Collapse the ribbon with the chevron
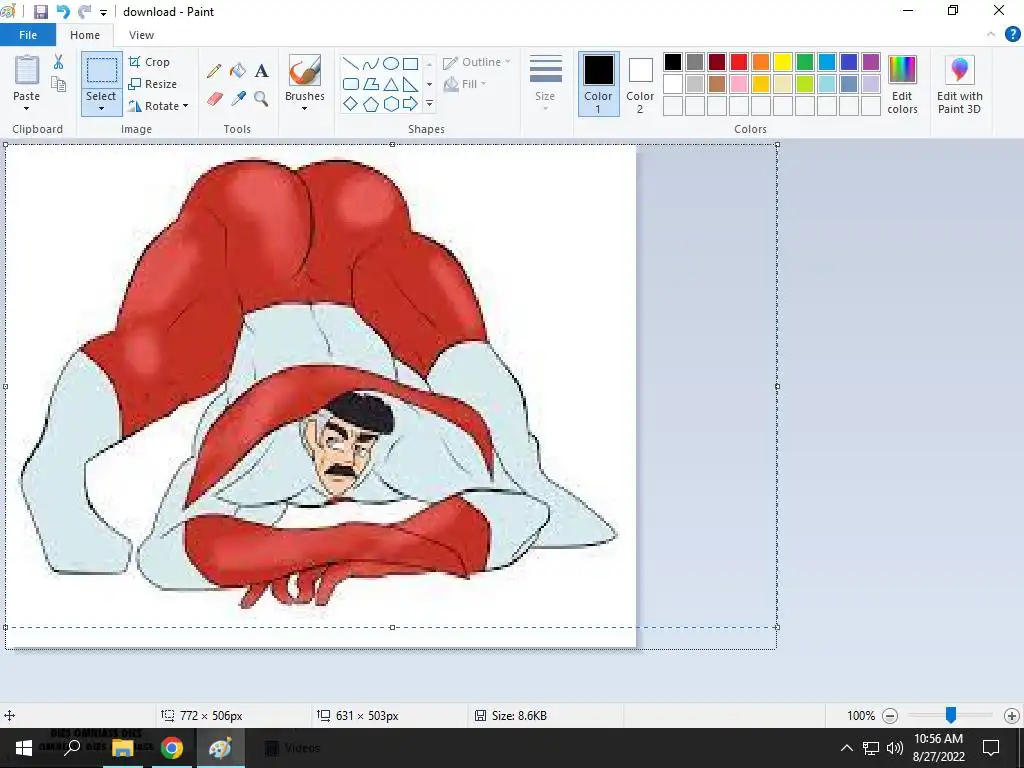Viewport: 1024px width, 768px height. click(991, 35)
